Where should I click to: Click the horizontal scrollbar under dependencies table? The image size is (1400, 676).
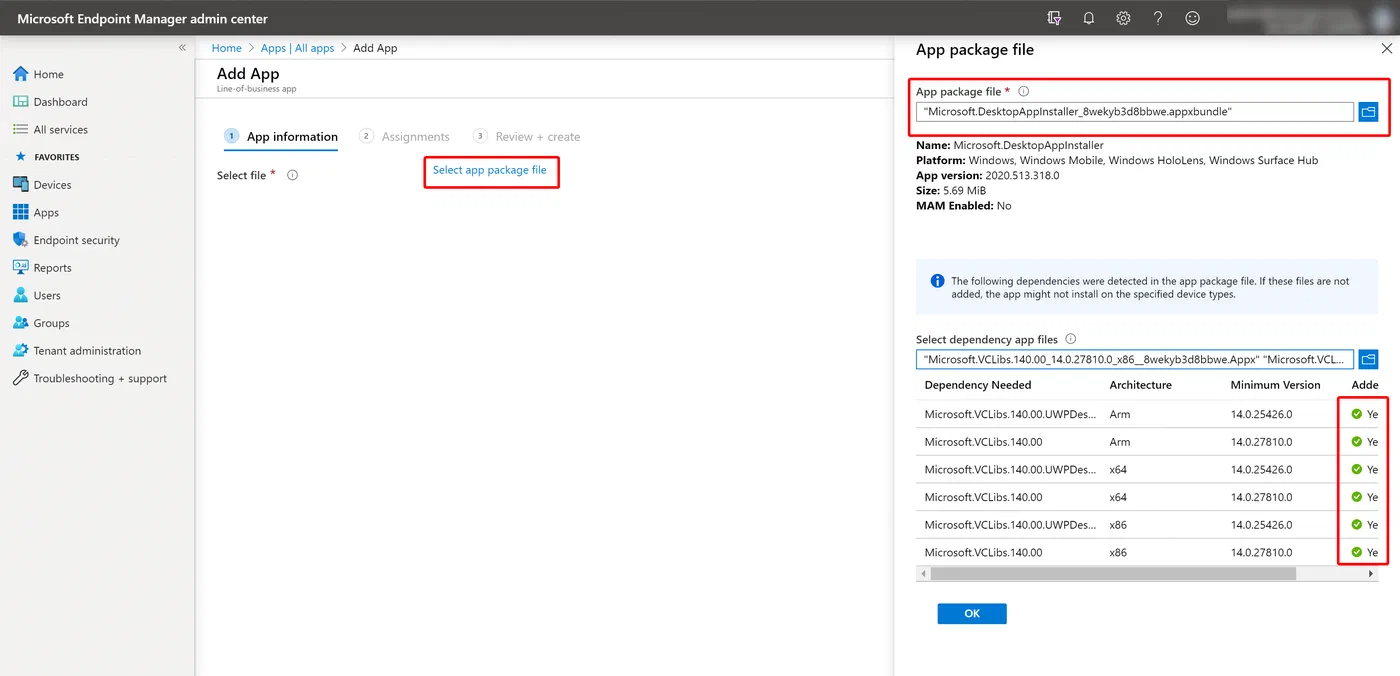pyautogui.click(x=1113, y=574)
